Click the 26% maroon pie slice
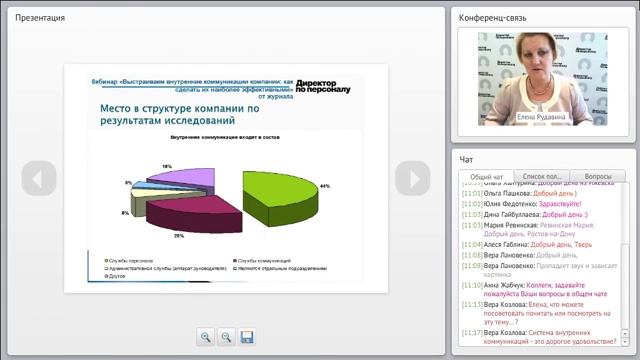 (x=194, y=213)
